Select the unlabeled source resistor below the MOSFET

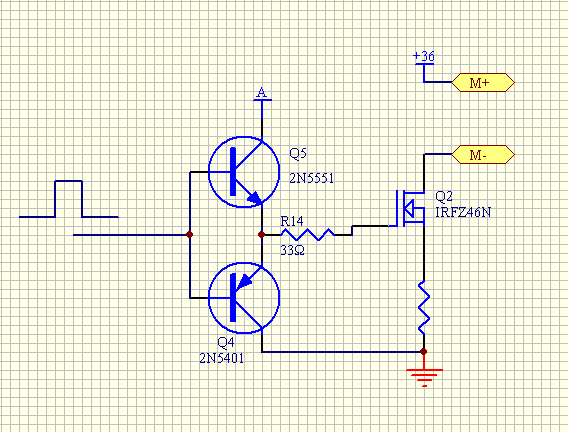tap(424, 307)
